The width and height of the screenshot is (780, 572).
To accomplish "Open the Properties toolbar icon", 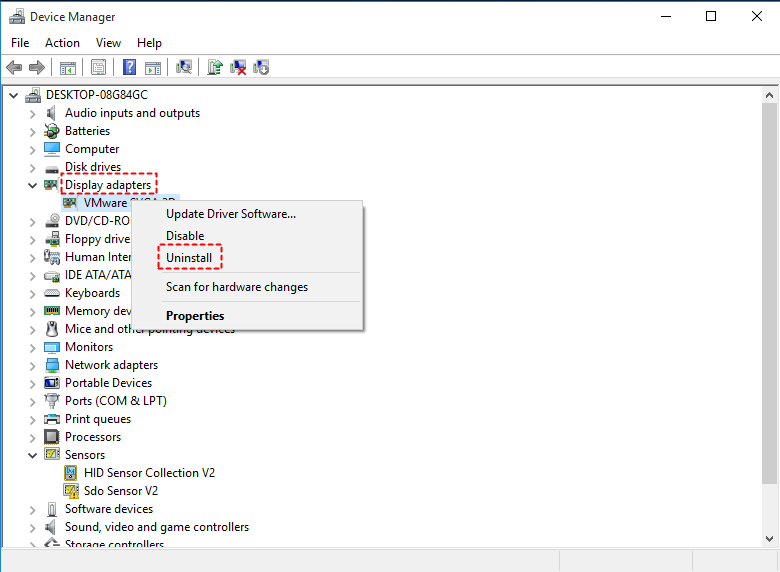I will (99, 68).
